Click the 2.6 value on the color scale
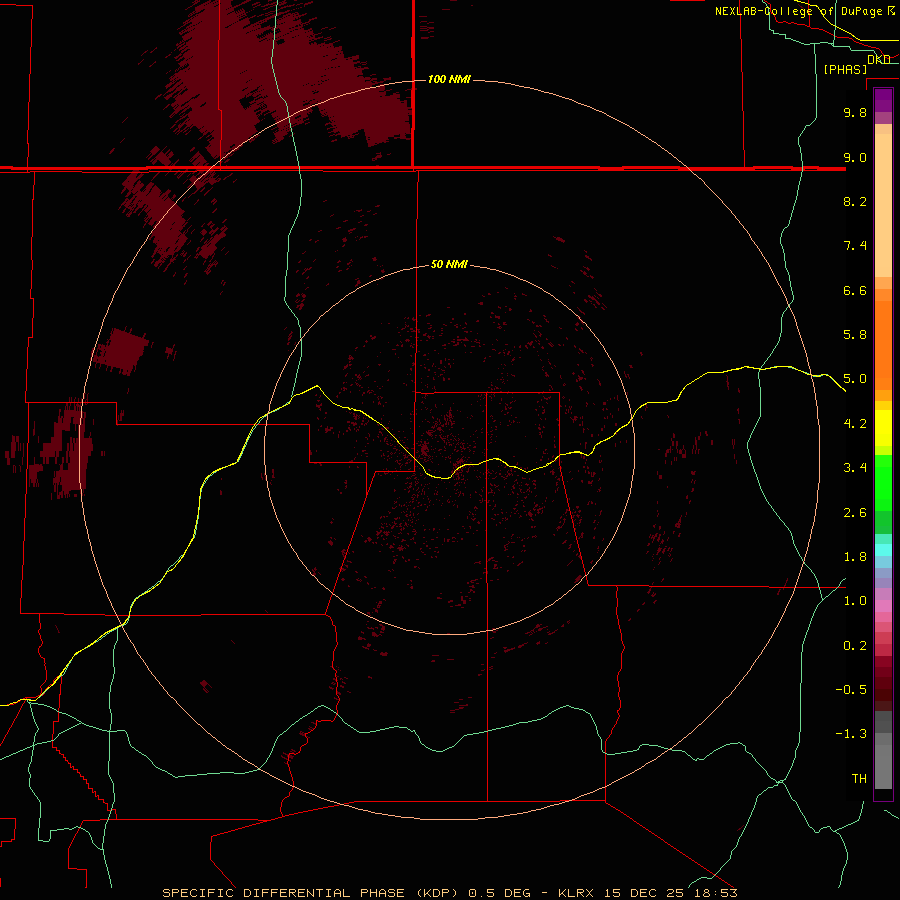Image resolution: width=900 pixels, height=900 pixels. (x=855, y=513)
